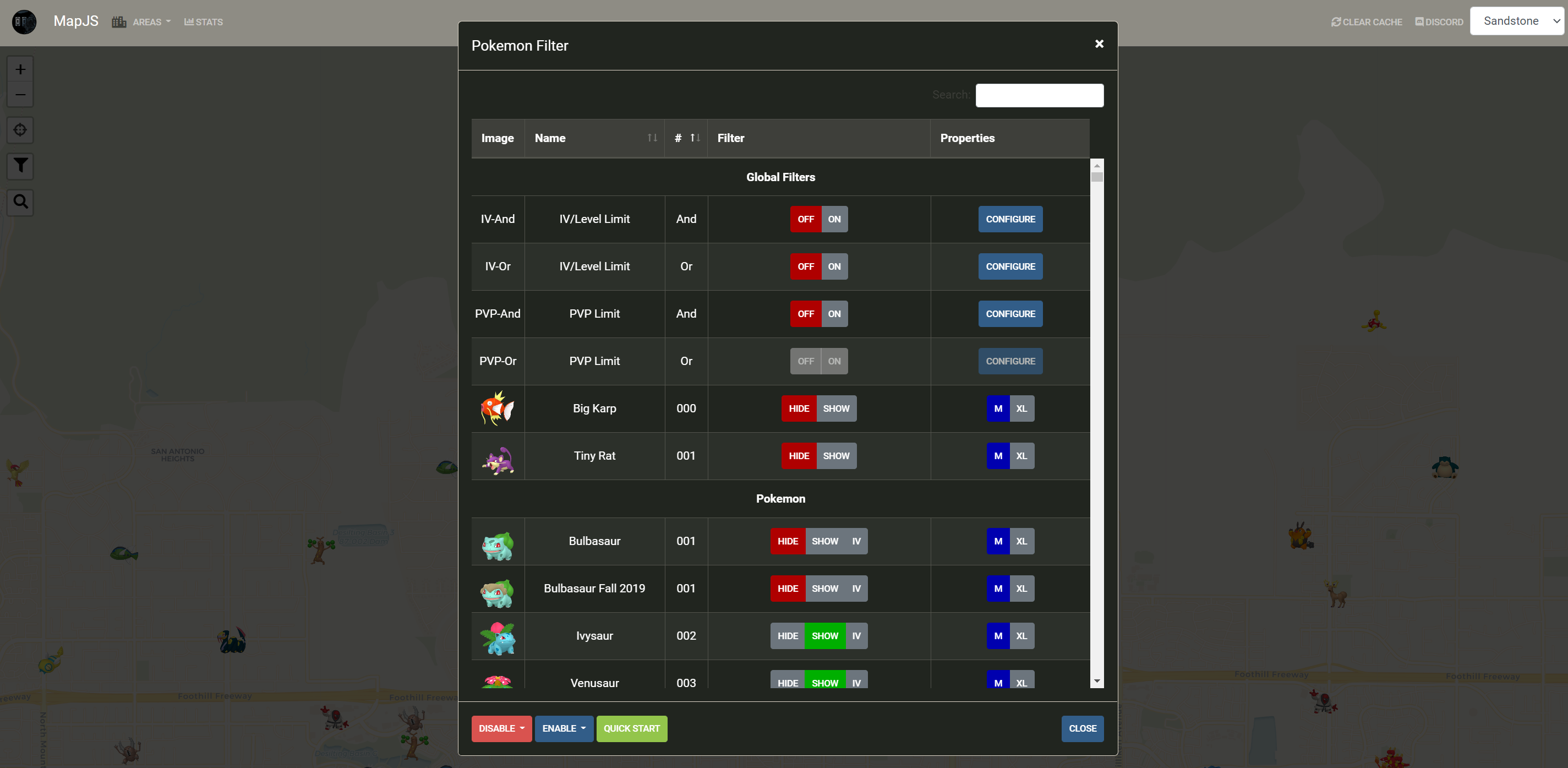Click the map zoom out minus button

(20, 94)
